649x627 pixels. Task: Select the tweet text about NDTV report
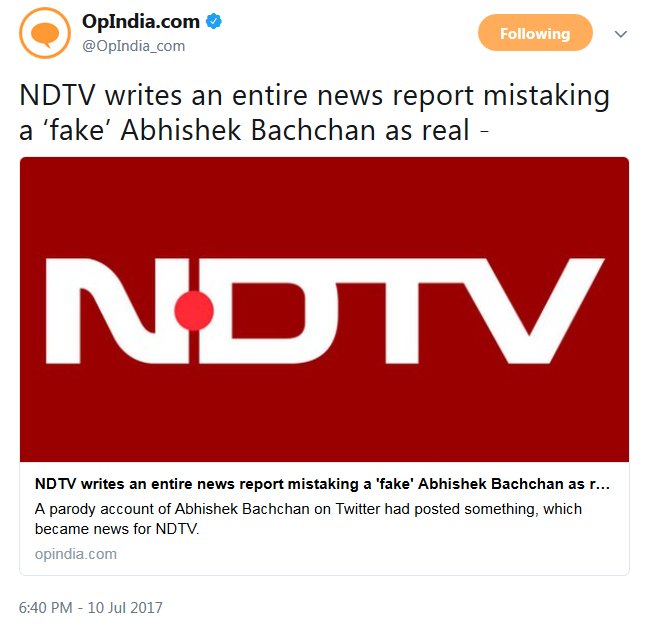[315, 113]
